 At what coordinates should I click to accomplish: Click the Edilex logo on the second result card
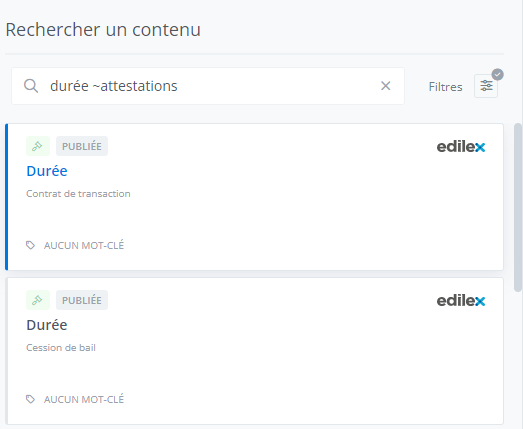tap(461, 301)
